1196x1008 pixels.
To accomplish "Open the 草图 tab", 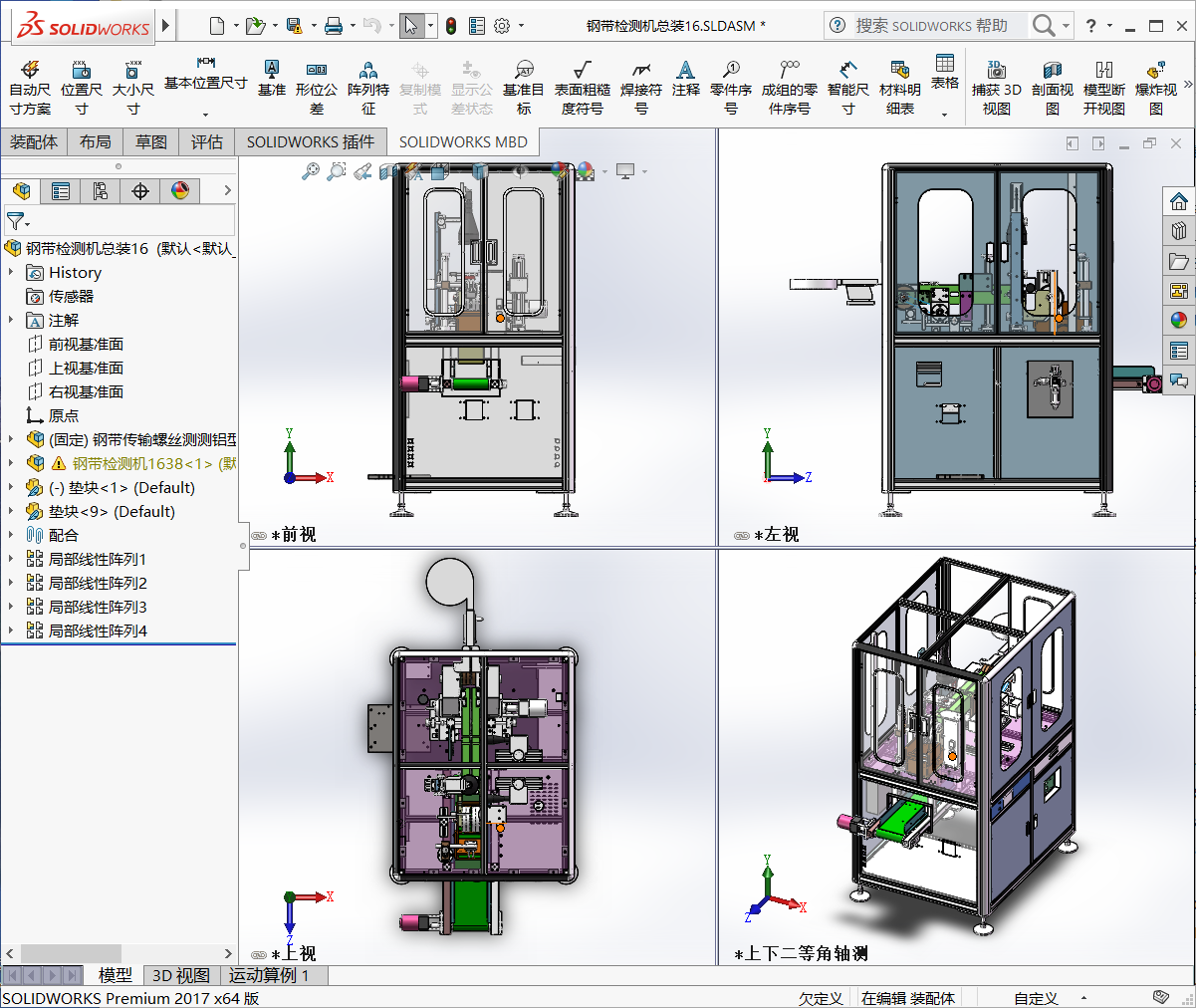I will (151, 141).
